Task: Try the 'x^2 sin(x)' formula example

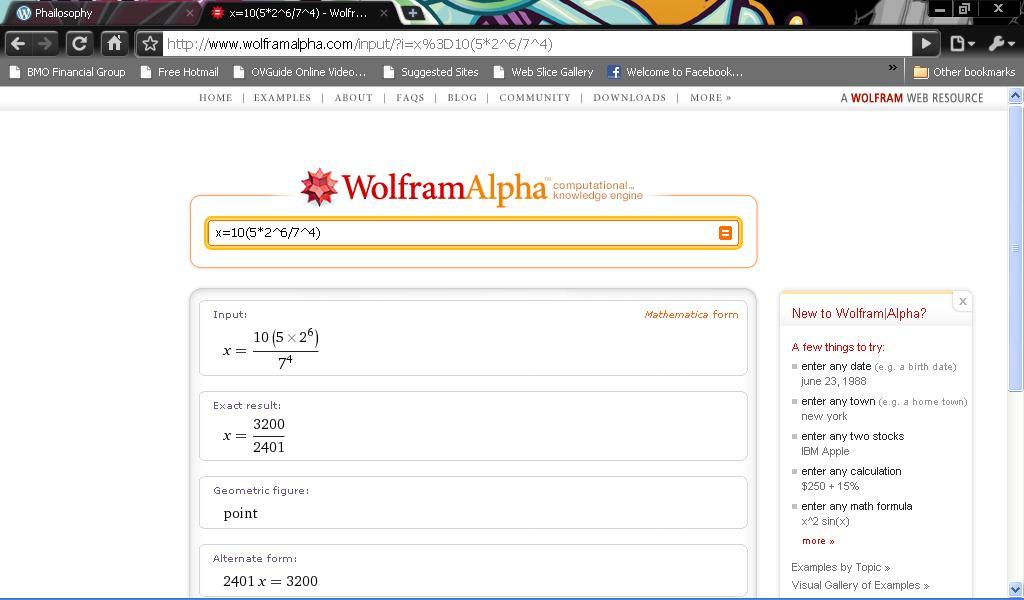Action: pos(825,522)
